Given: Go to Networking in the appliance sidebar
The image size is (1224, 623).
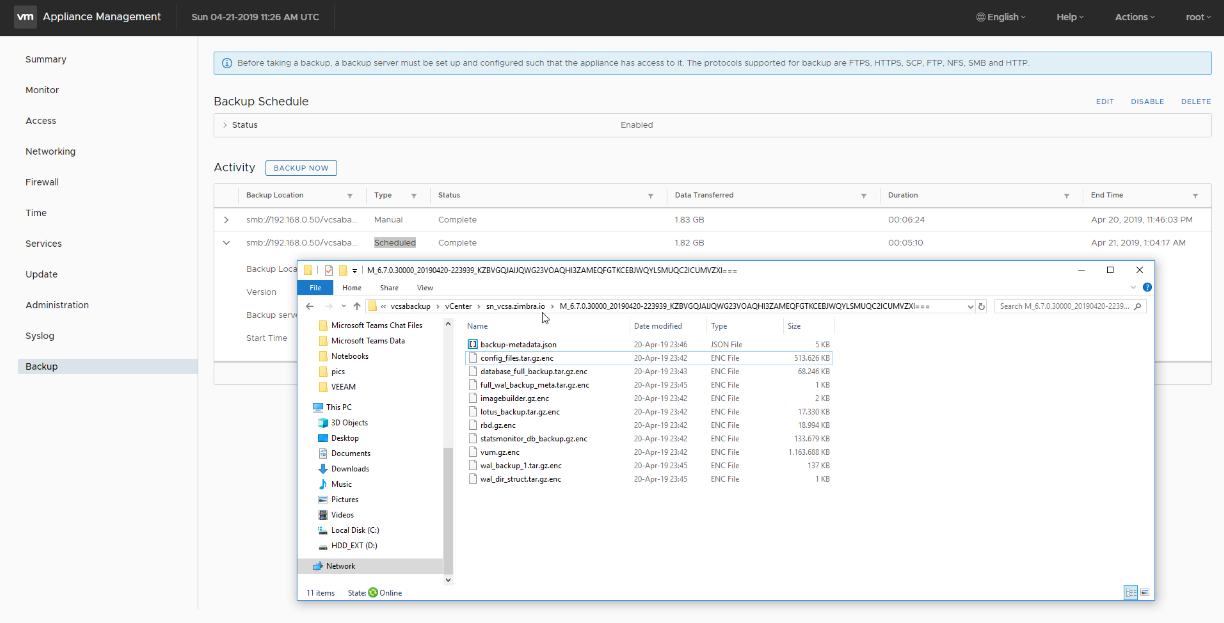Looking at the screenshot, I should point(51,151).
